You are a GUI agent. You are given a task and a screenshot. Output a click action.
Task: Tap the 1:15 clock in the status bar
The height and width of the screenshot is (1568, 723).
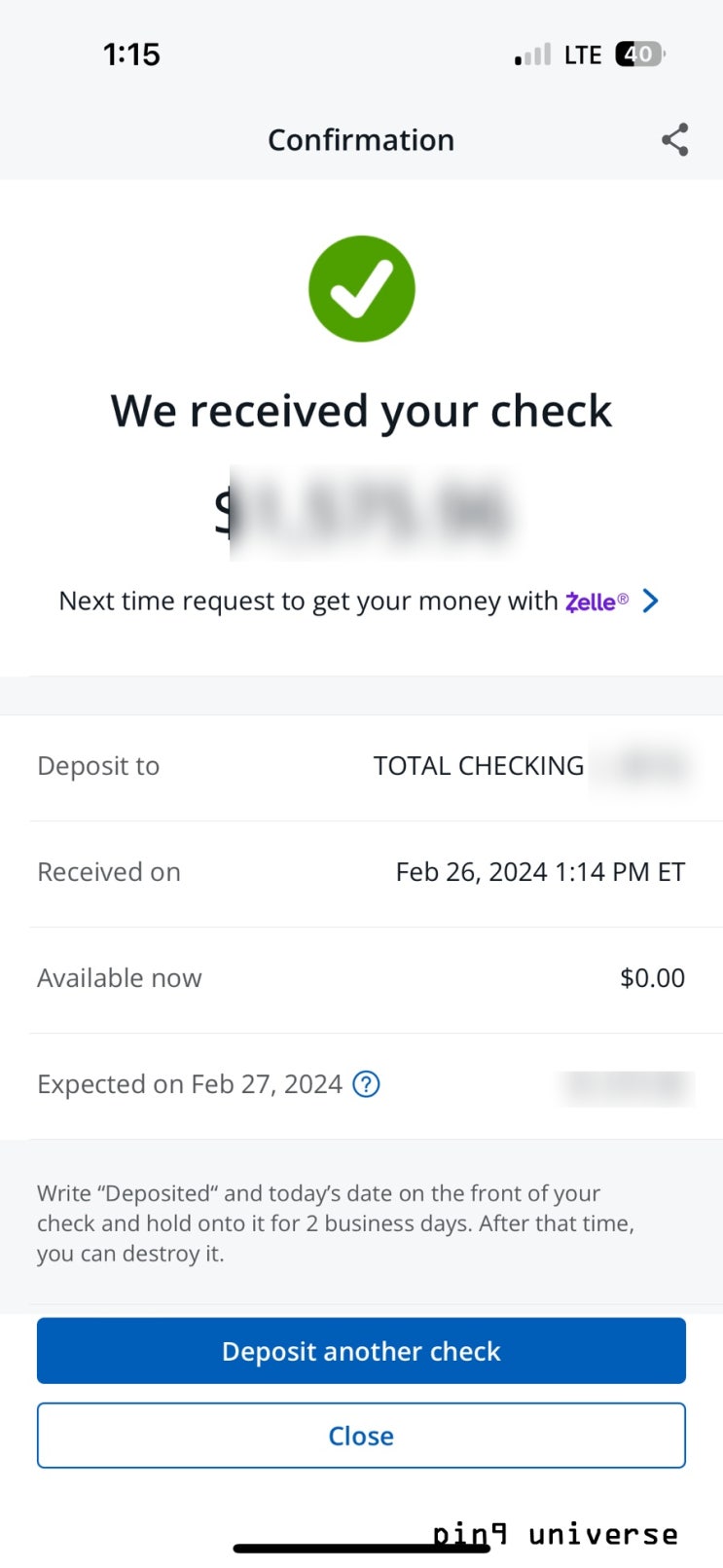click(131, 55)
